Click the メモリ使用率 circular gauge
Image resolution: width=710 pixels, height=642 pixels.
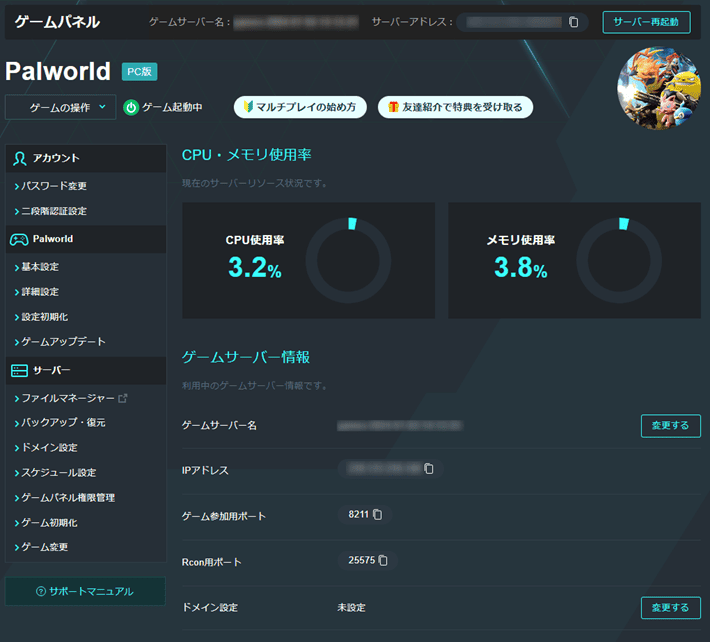(619, 260)
